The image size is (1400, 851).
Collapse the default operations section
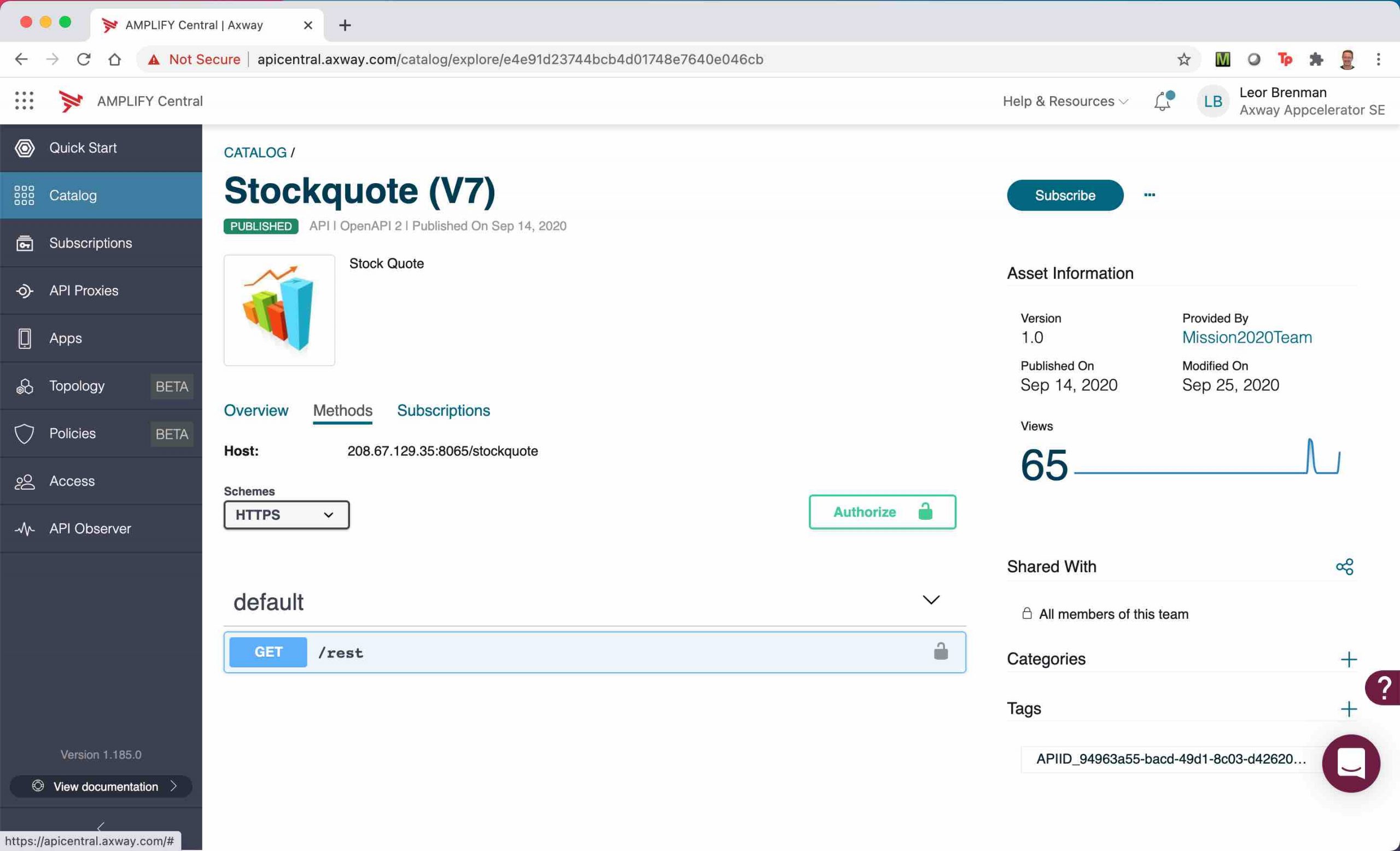coord(931,600)
